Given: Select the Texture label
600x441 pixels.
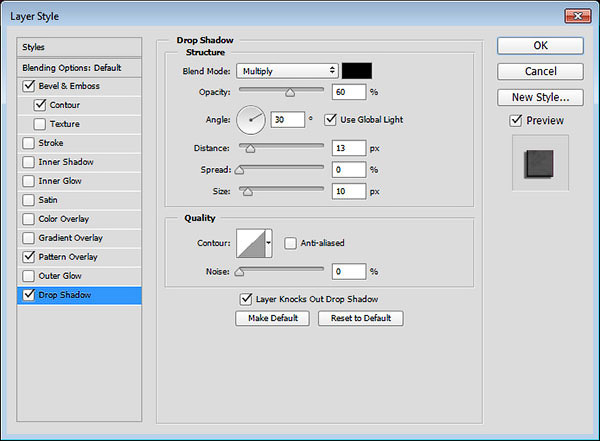Looking at the screenshot, I should point(65,124).
